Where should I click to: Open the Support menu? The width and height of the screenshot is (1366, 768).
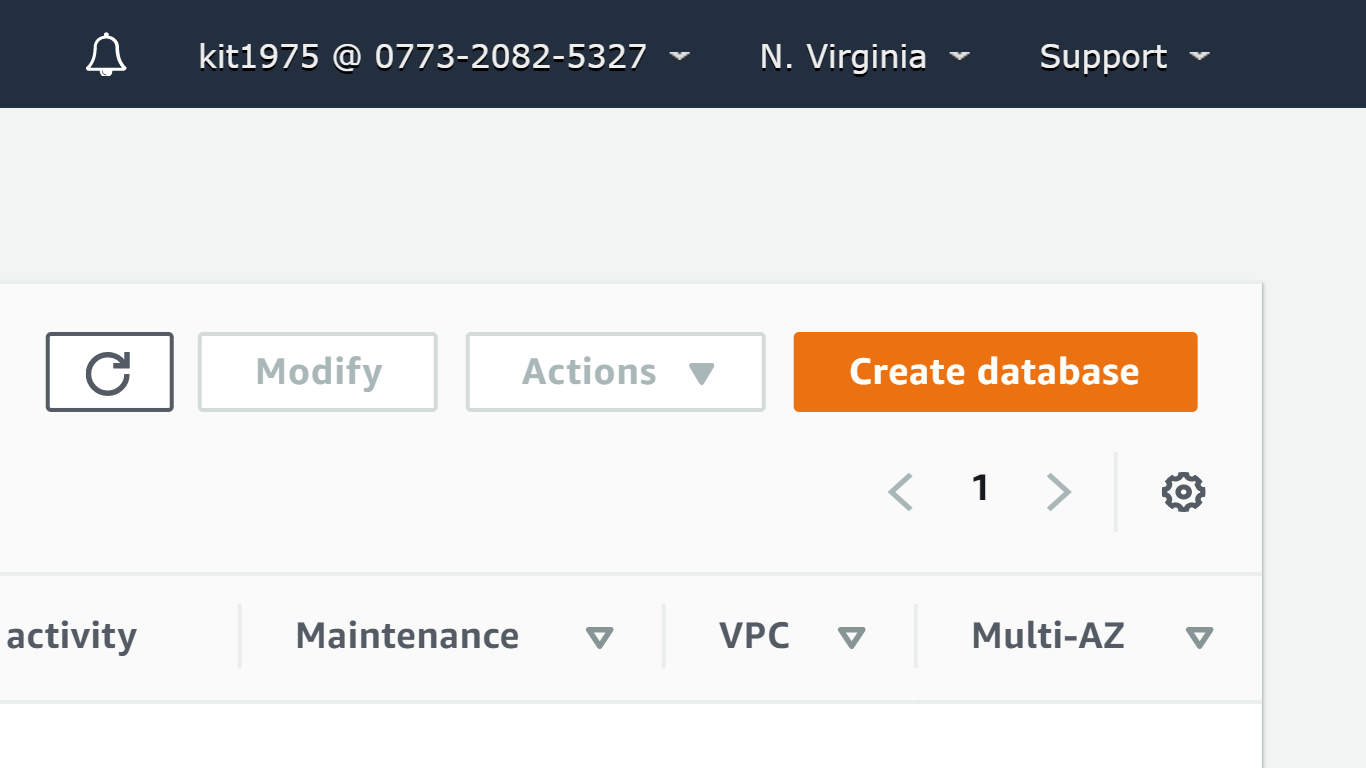1103,56
